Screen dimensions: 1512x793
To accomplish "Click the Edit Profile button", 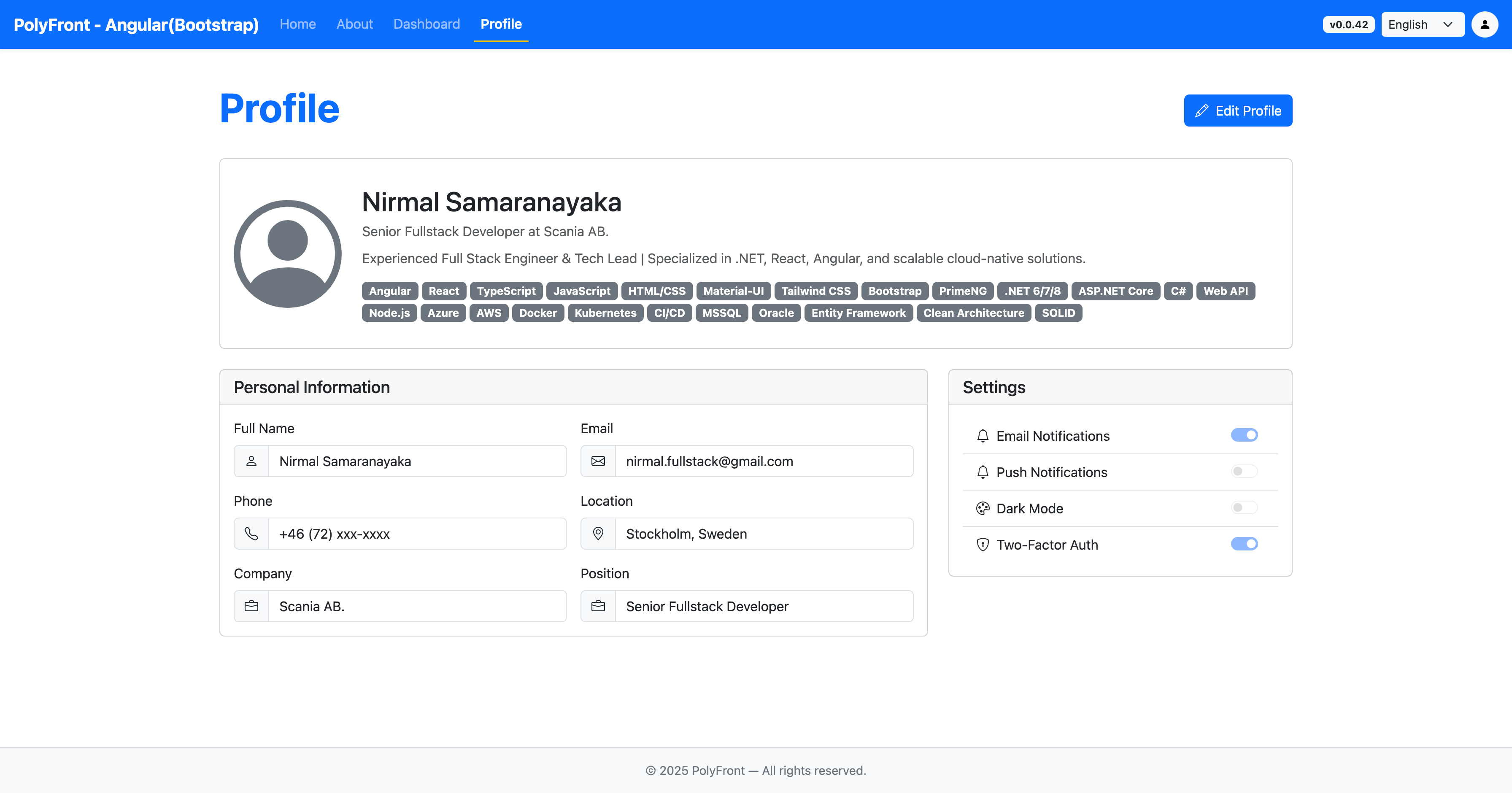I will [x=1238, y=111].
